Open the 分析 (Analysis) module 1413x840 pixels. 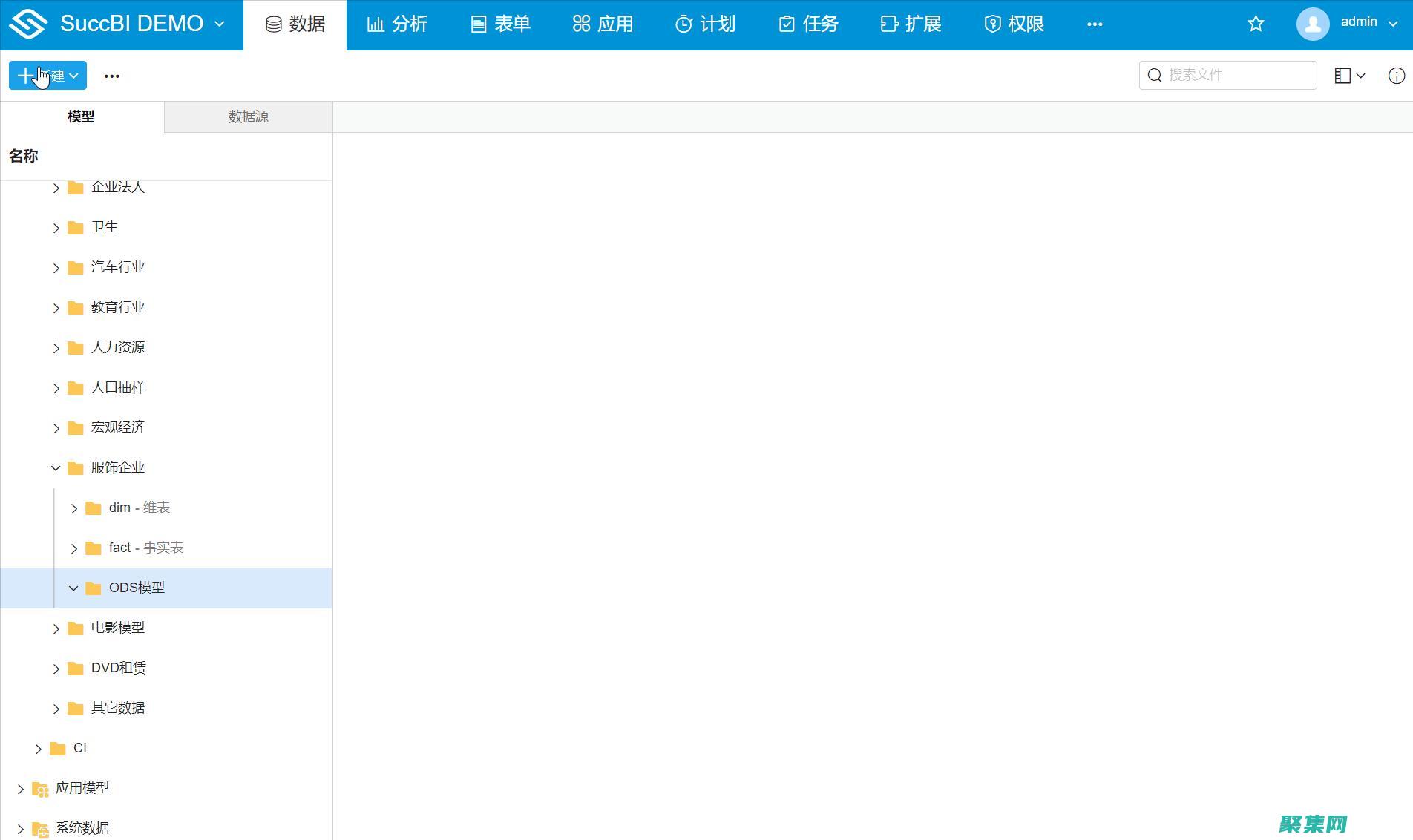coord(397,24)
